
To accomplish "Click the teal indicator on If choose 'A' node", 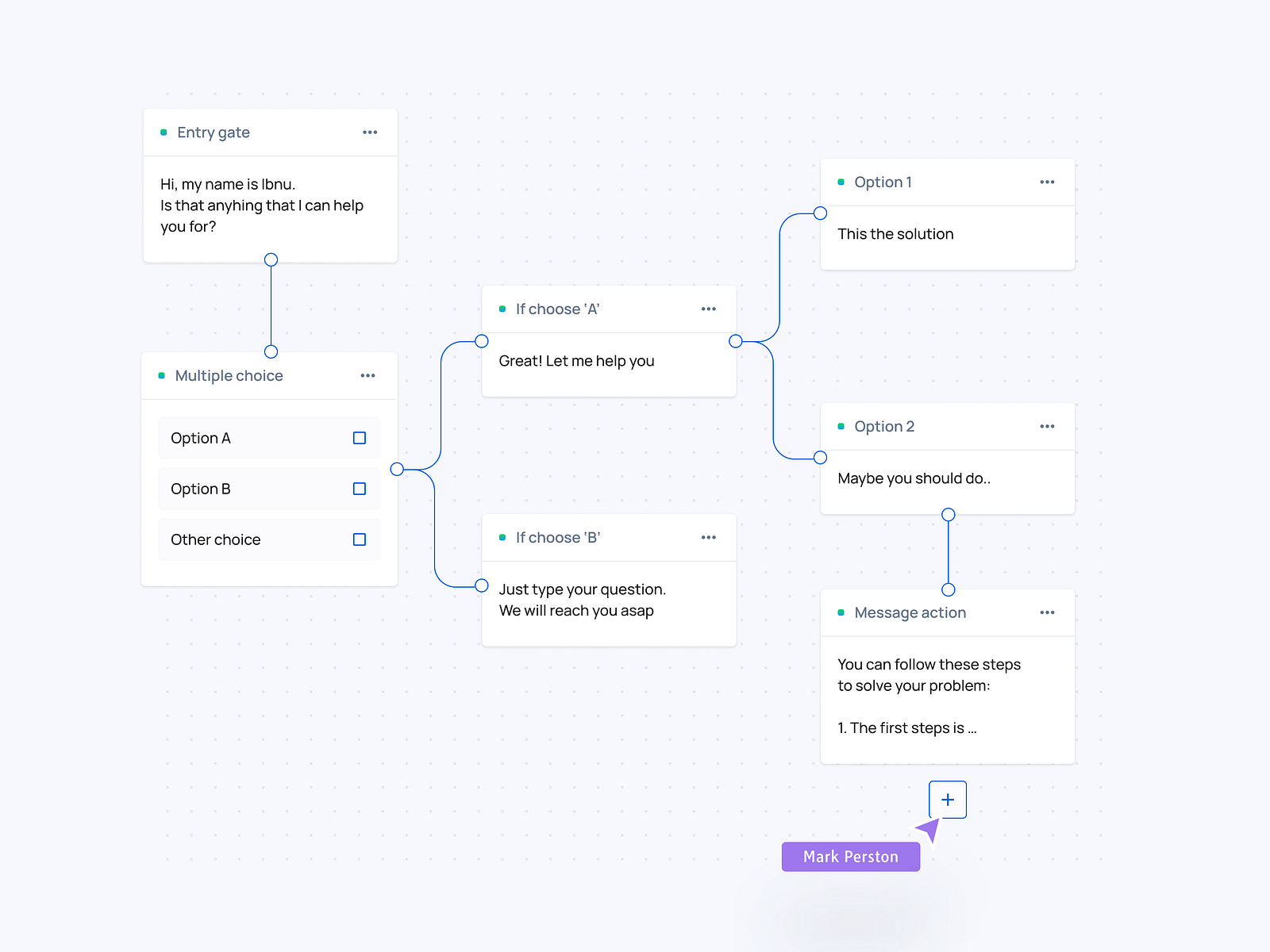I will coord(502,309).
